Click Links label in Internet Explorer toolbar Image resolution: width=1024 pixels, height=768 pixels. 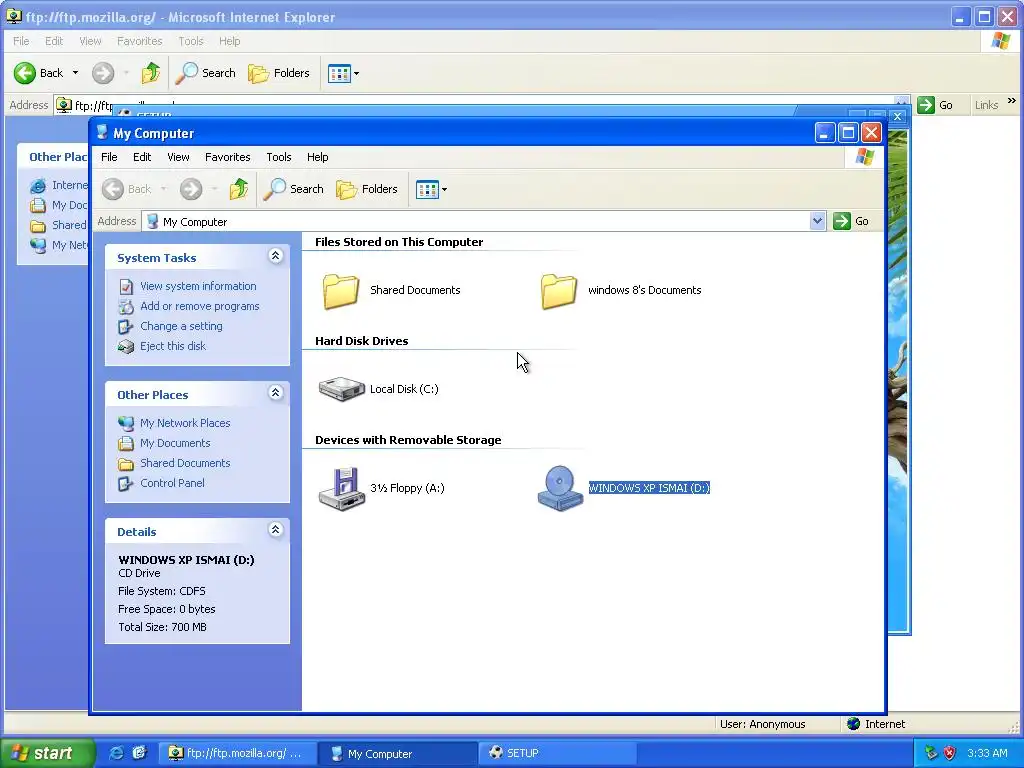[x=986, y=105]
